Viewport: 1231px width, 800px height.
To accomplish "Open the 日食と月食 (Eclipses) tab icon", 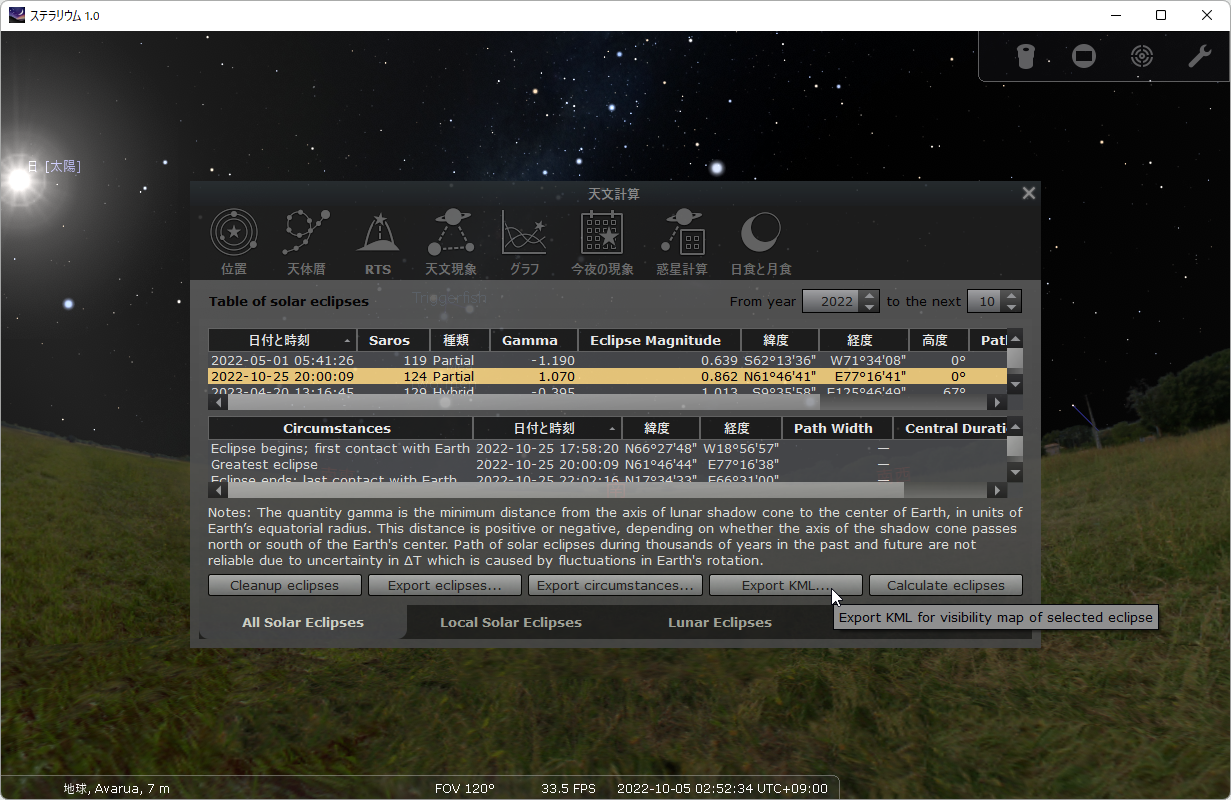I will [x=761, y=233].
